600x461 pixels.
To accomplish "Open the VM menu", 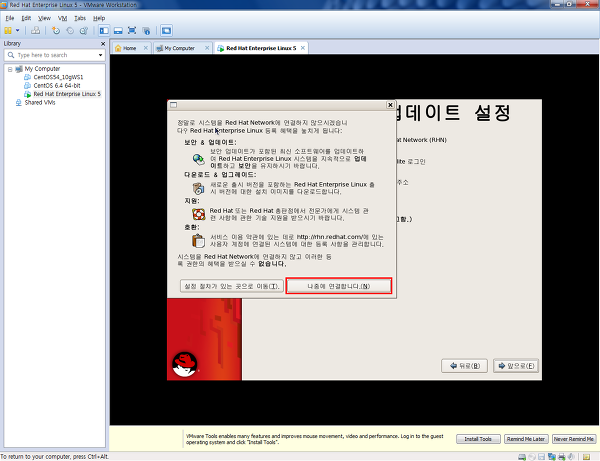I will coord(62,18).
